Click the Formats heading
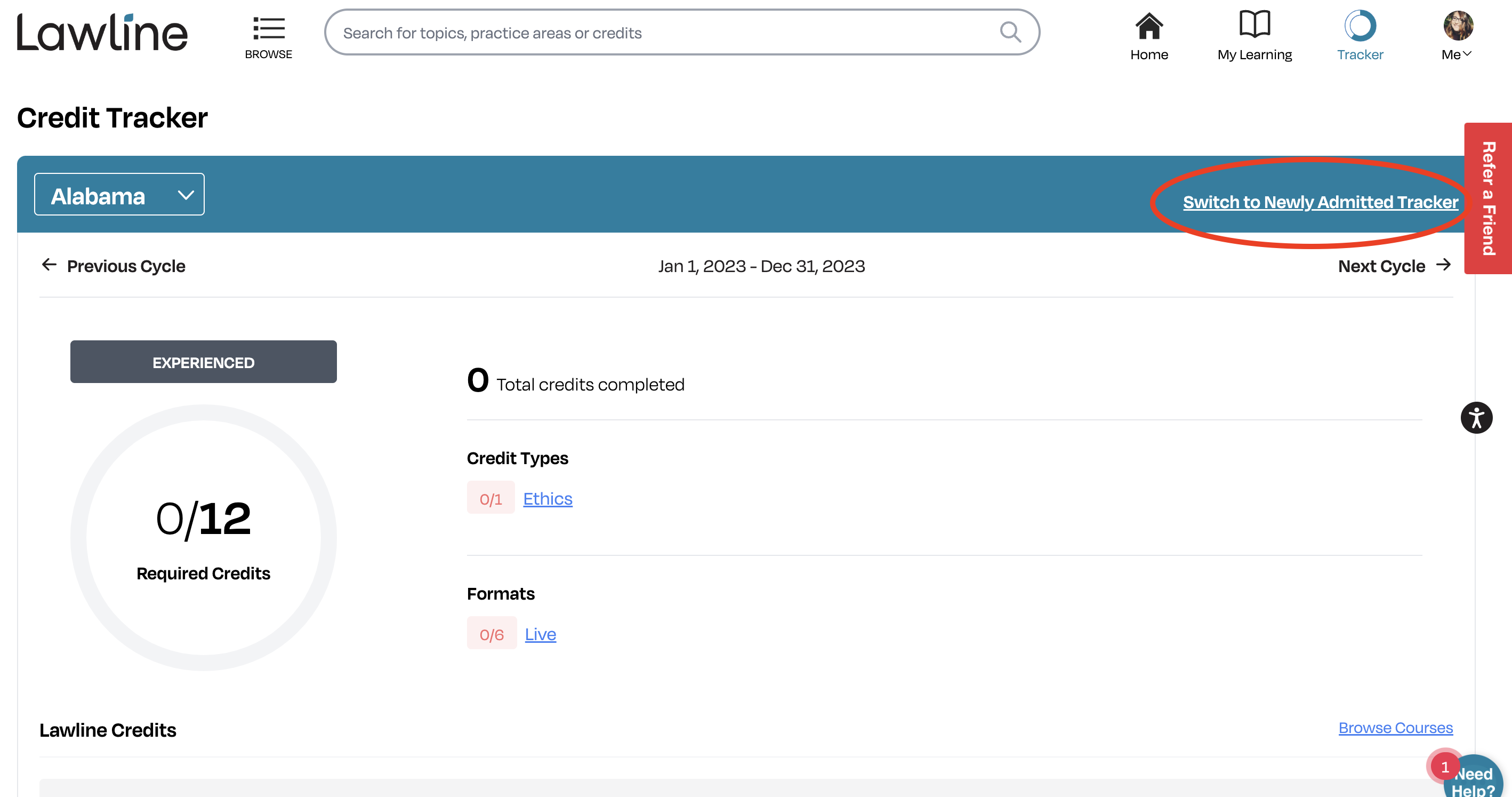The image size is (1512, 797). [x=501, y=594]
